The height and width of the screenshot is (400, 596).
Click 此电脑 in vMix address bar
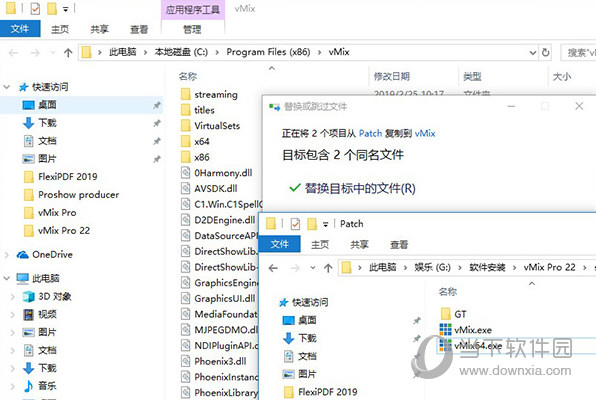[122, 52]
